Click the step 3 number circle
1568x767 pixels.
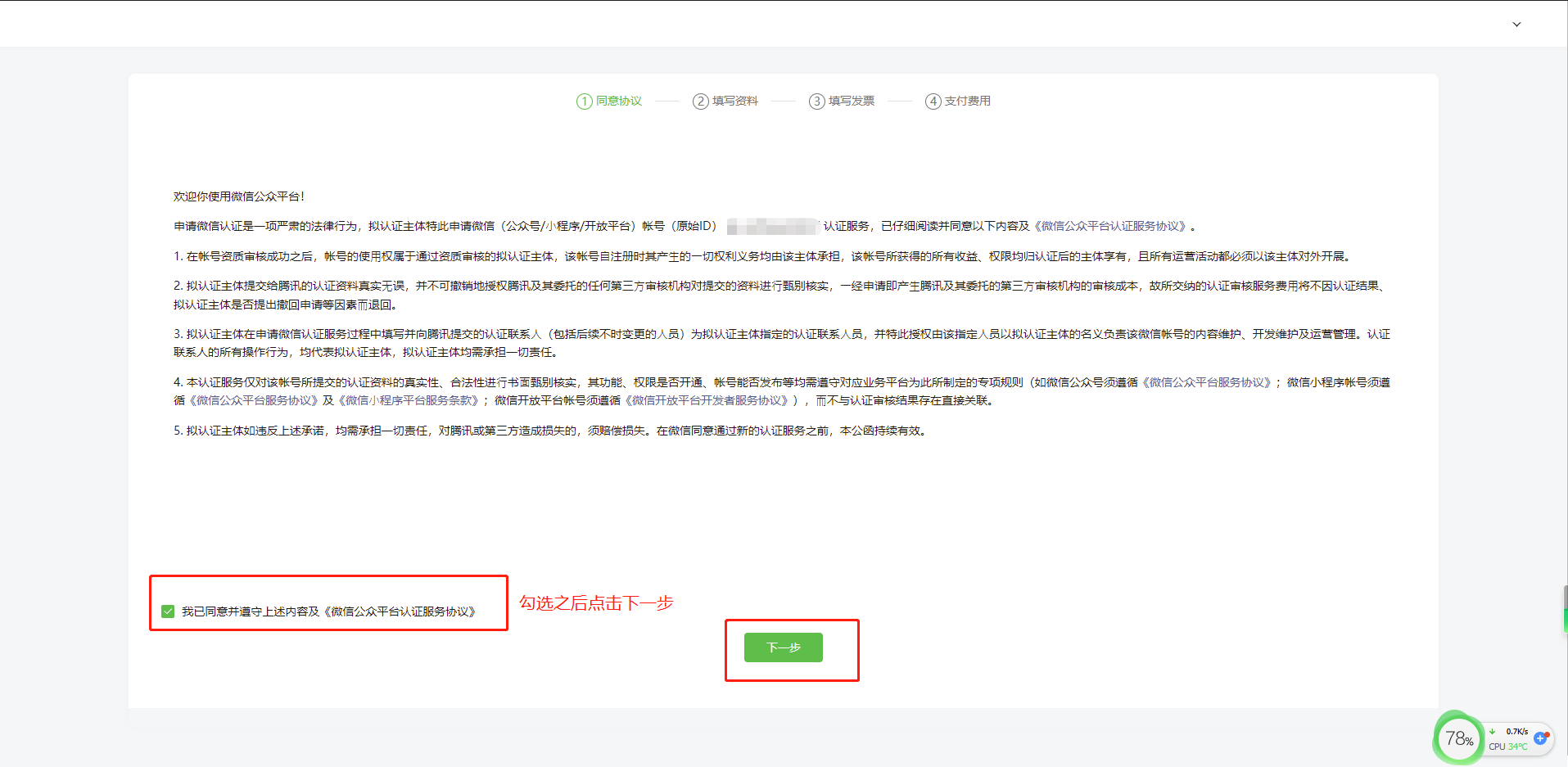pyautogui.click(x=816, y=102)
